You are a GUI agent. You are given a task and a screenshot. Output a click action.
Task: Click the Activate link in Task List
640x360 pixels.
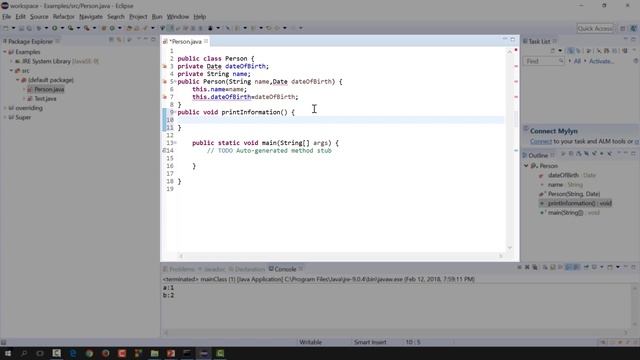(601, 61)
